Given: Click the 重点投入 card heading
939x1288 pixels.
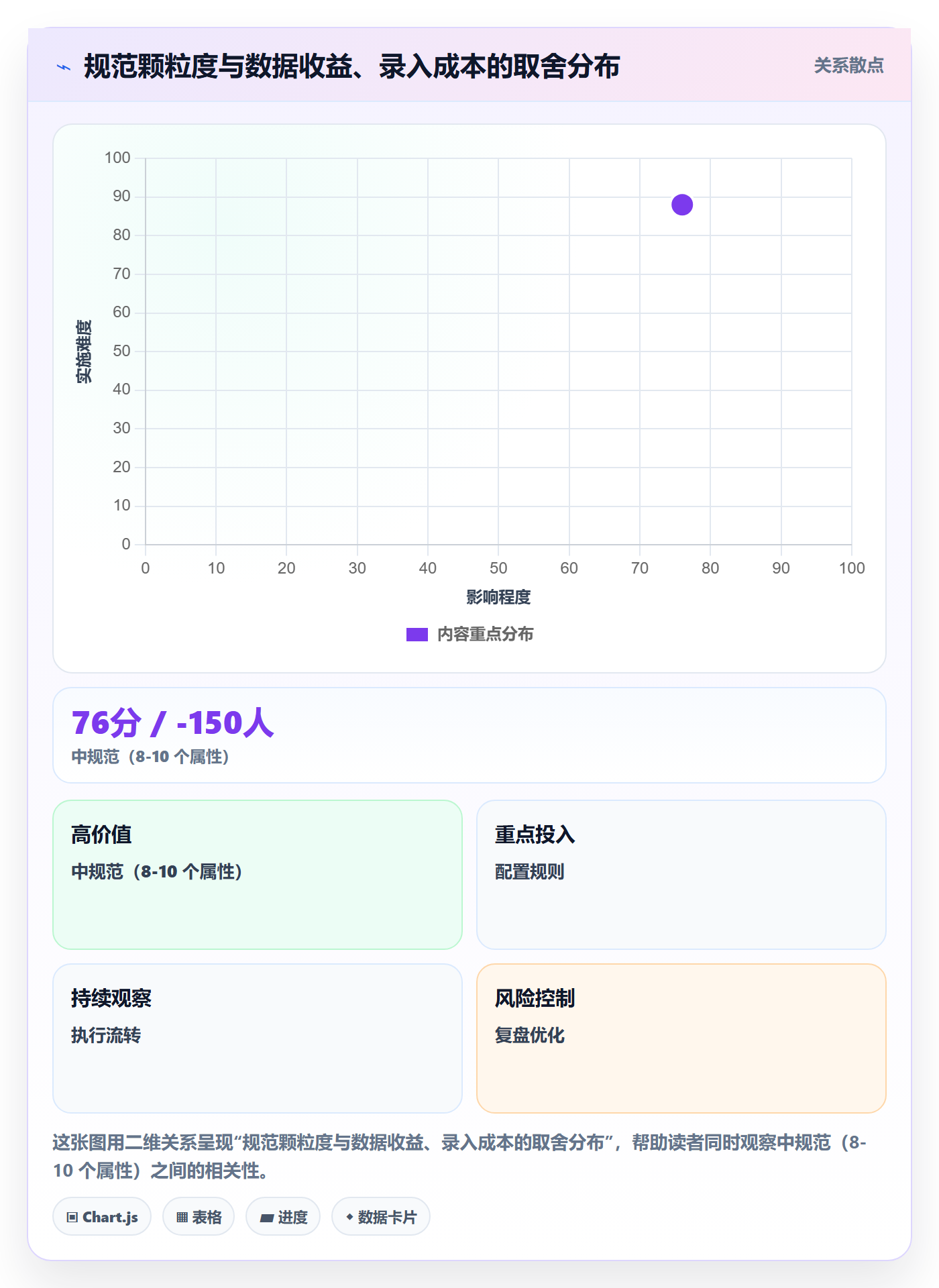Looking at the screenshot, I should click(535, 835).
